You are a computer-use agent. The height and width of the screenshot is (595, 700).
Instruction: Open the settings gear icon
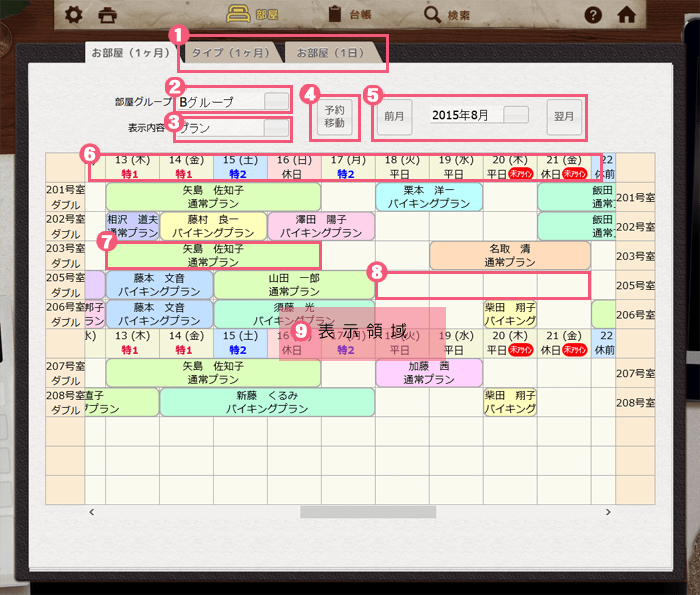tap(73, 15)
